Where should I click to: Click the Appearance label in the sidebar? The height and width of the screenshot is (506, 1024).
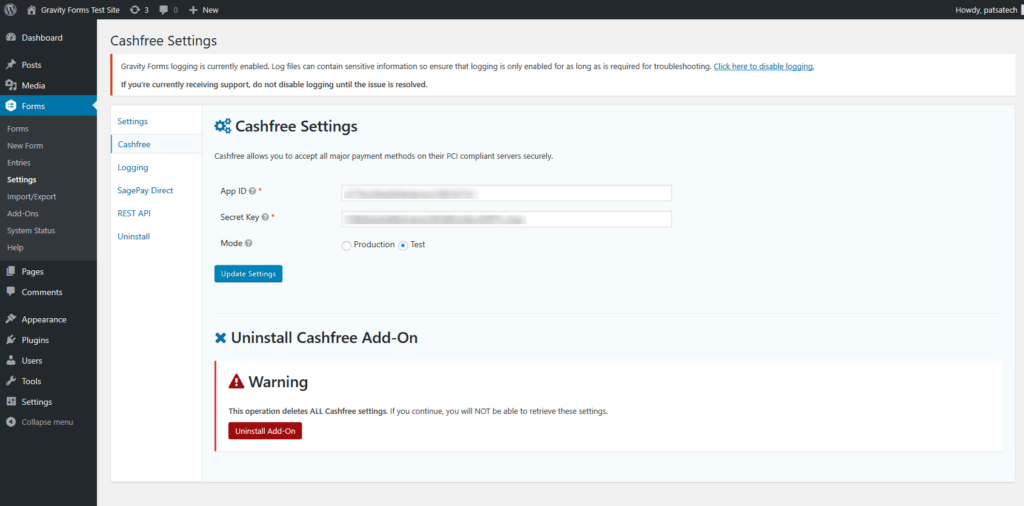[44, 319]
